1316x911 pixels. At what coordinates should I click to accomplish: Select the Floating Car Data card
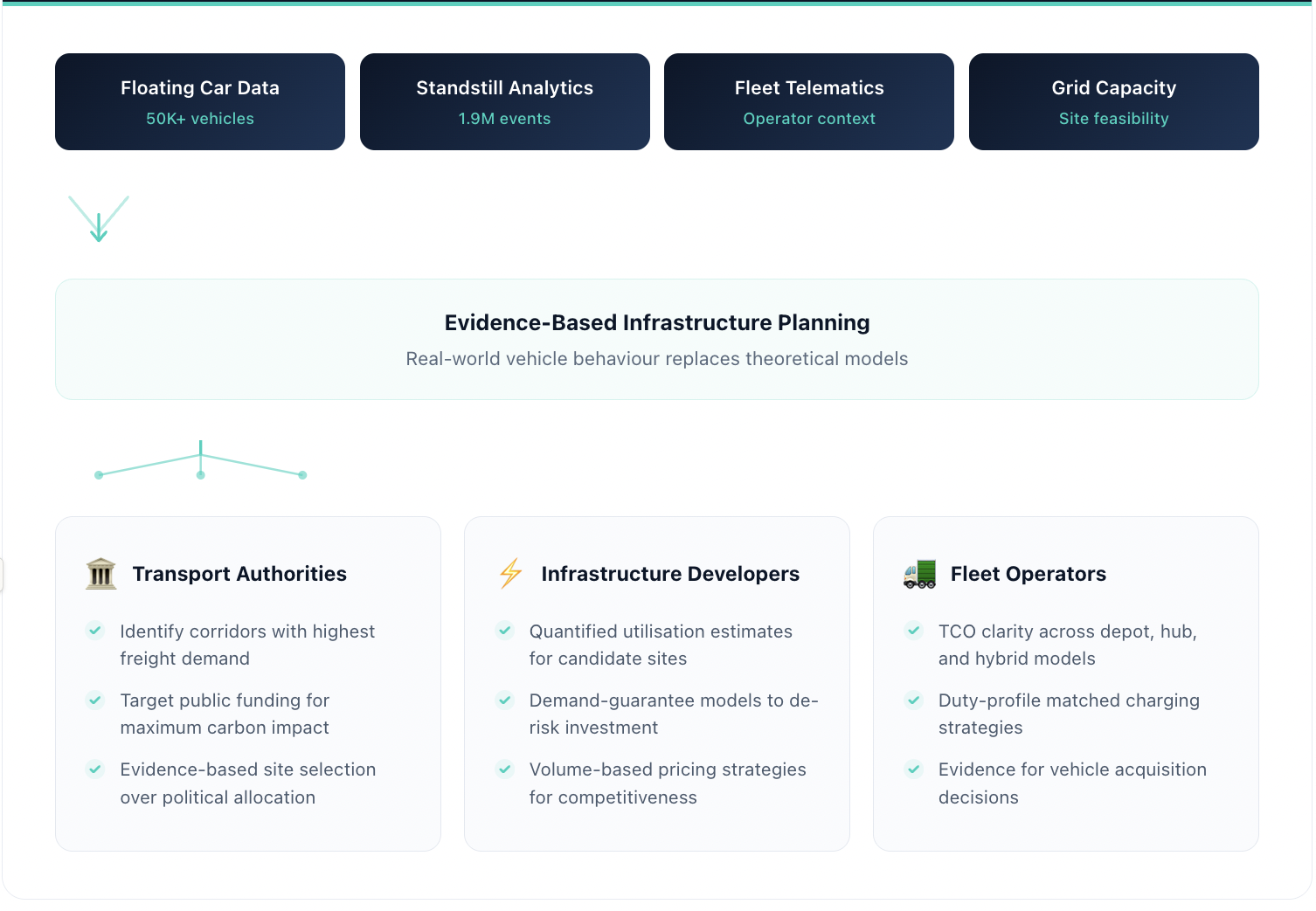pos(199,101)
